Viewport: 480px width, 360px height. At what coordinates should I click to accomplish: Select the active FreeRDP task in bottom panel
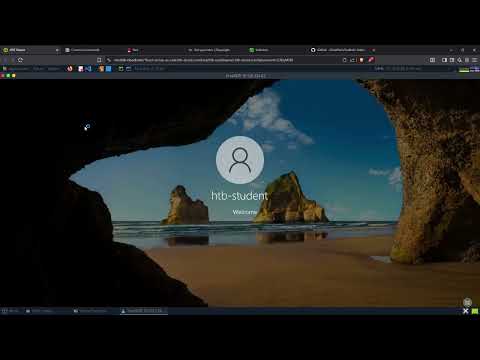pos(143,311)
